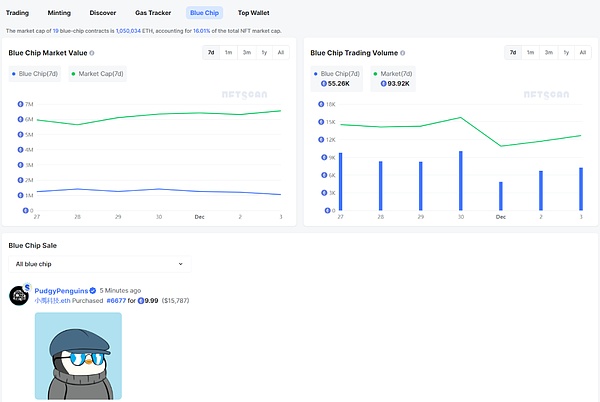Image resolution: width=600 pixels, height=402 pixels.
Task: Click the ETH icon next to 55.26K volume
Action: pos(320,84)
